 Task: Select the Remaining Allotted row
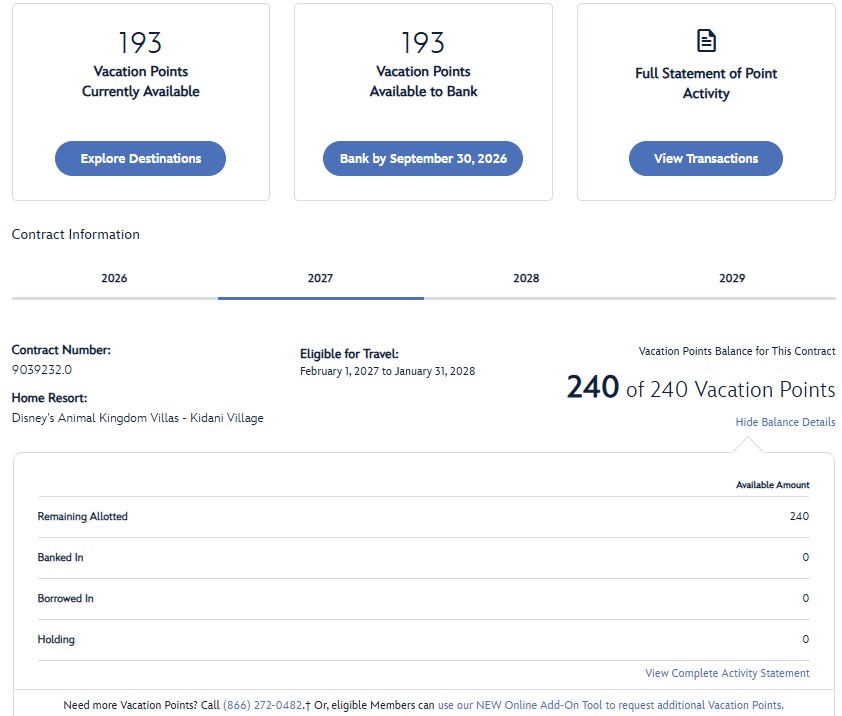(x=423, y=517)
